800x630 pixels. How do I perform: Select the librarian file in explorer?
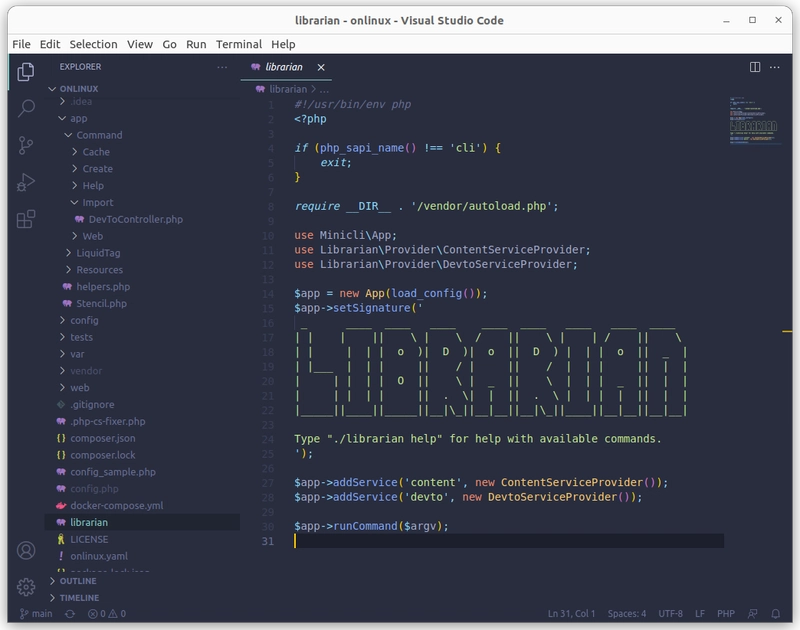point(142,522)
